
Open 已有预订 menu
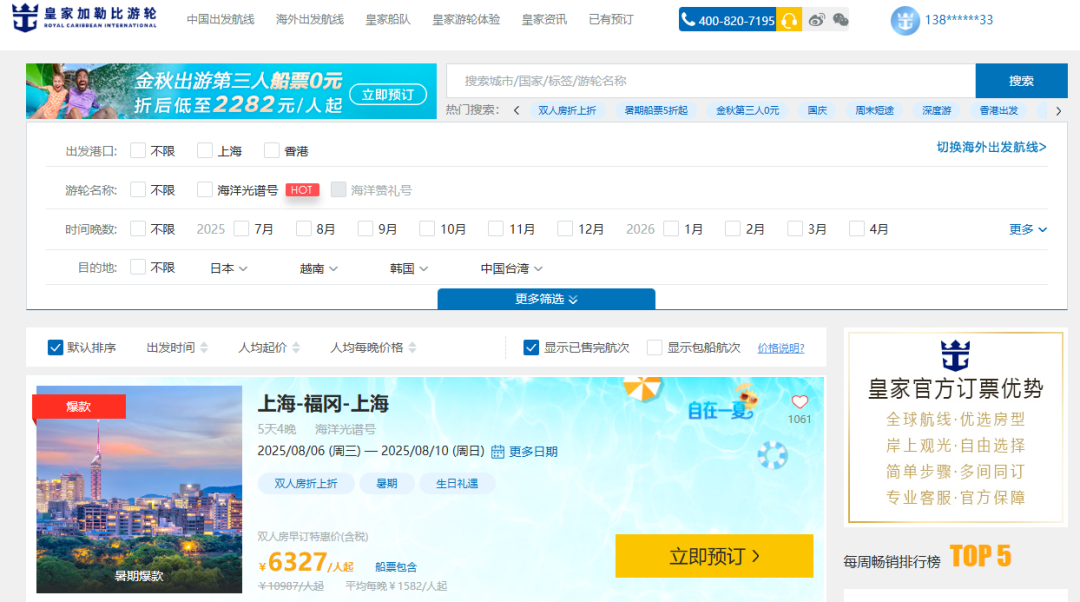tap(611, 19)
